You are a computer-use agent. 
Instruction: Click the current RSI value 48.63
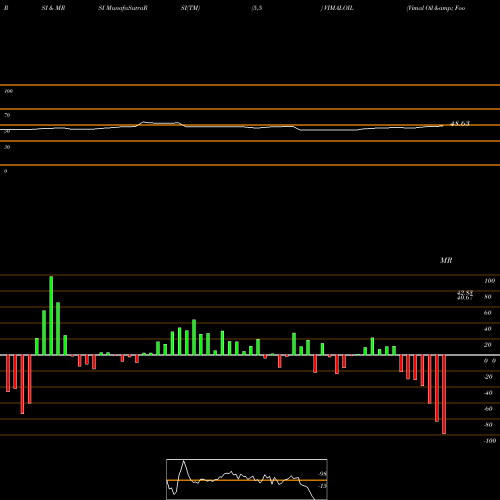click(x=460, y=123)
